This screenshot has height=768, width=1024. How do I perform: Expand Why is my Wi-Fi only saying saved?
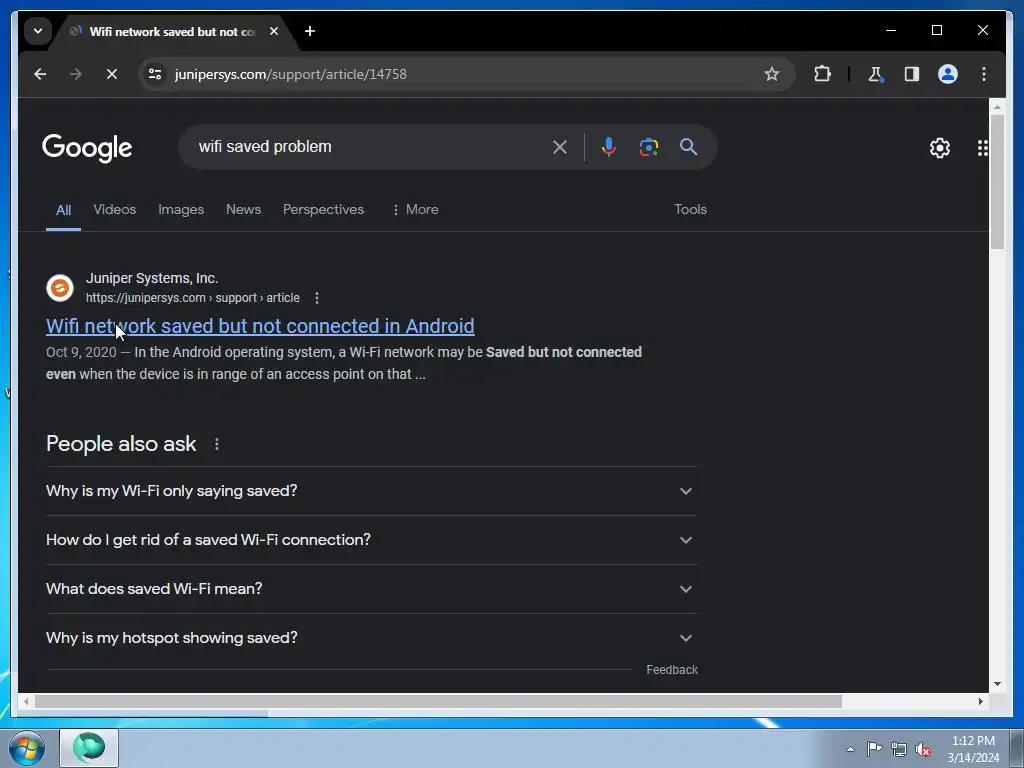point(371,491)
